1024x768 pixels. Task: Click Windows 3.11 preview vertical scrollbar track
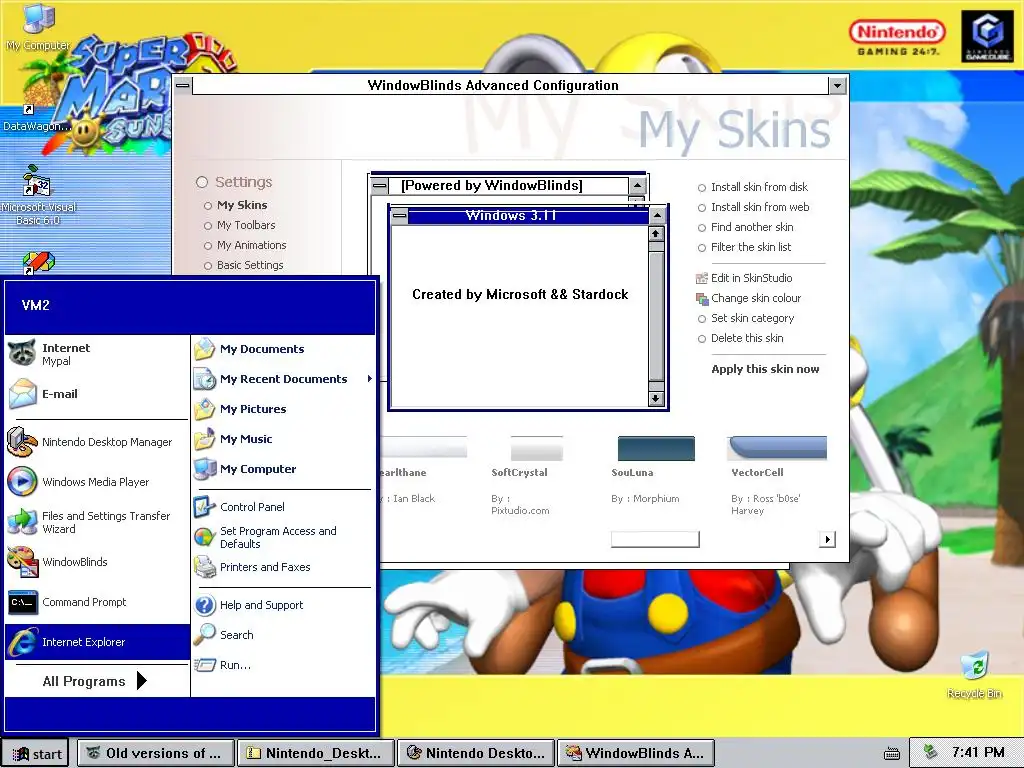656,316
